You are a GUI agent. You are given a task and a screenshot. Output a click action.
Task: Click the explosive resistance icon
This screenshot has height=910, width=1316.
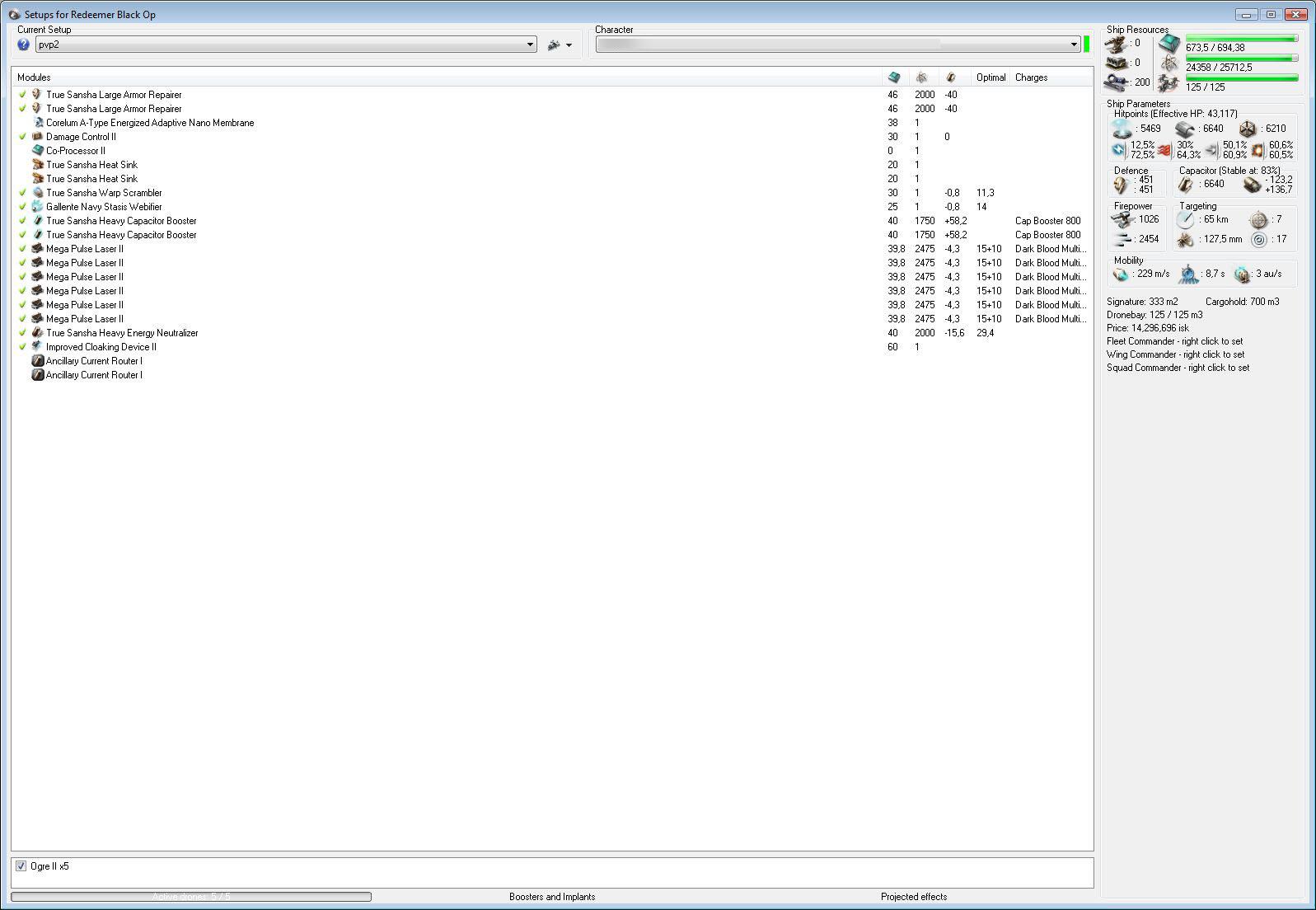coord(1258,150)
